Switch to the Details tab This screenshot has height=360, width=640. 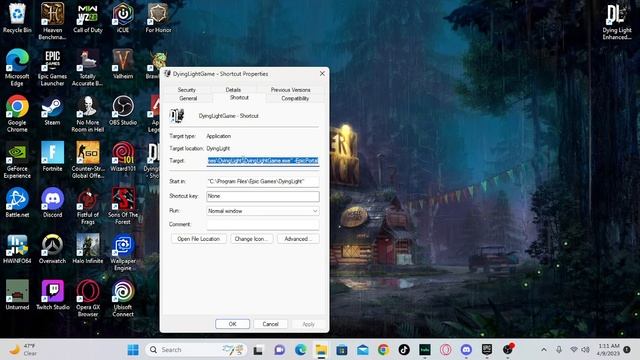tap(233, 90)
